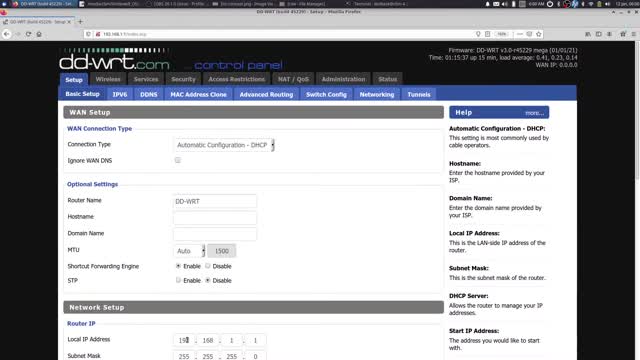Select Disable for STP
This screenshot has height=360, width=640.
coord(208,280)
